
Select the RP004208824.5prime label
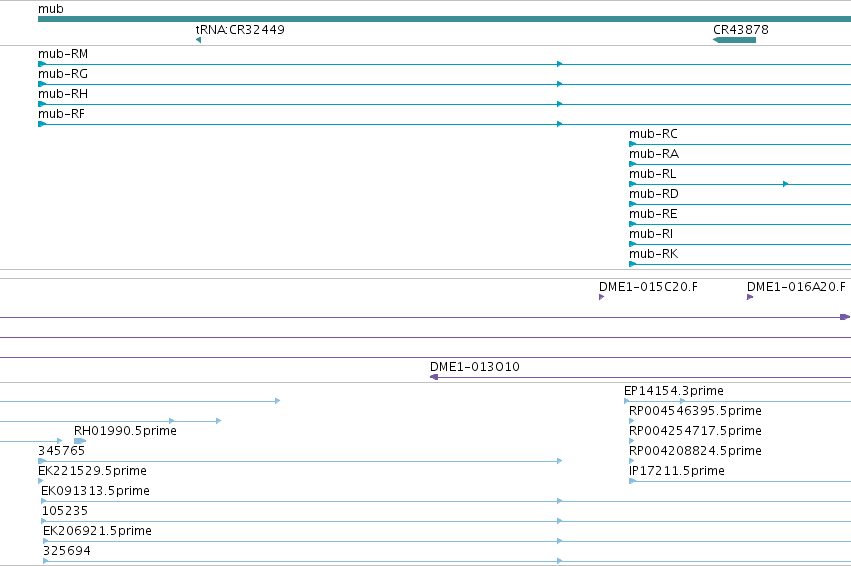click(x=695, y=451)
